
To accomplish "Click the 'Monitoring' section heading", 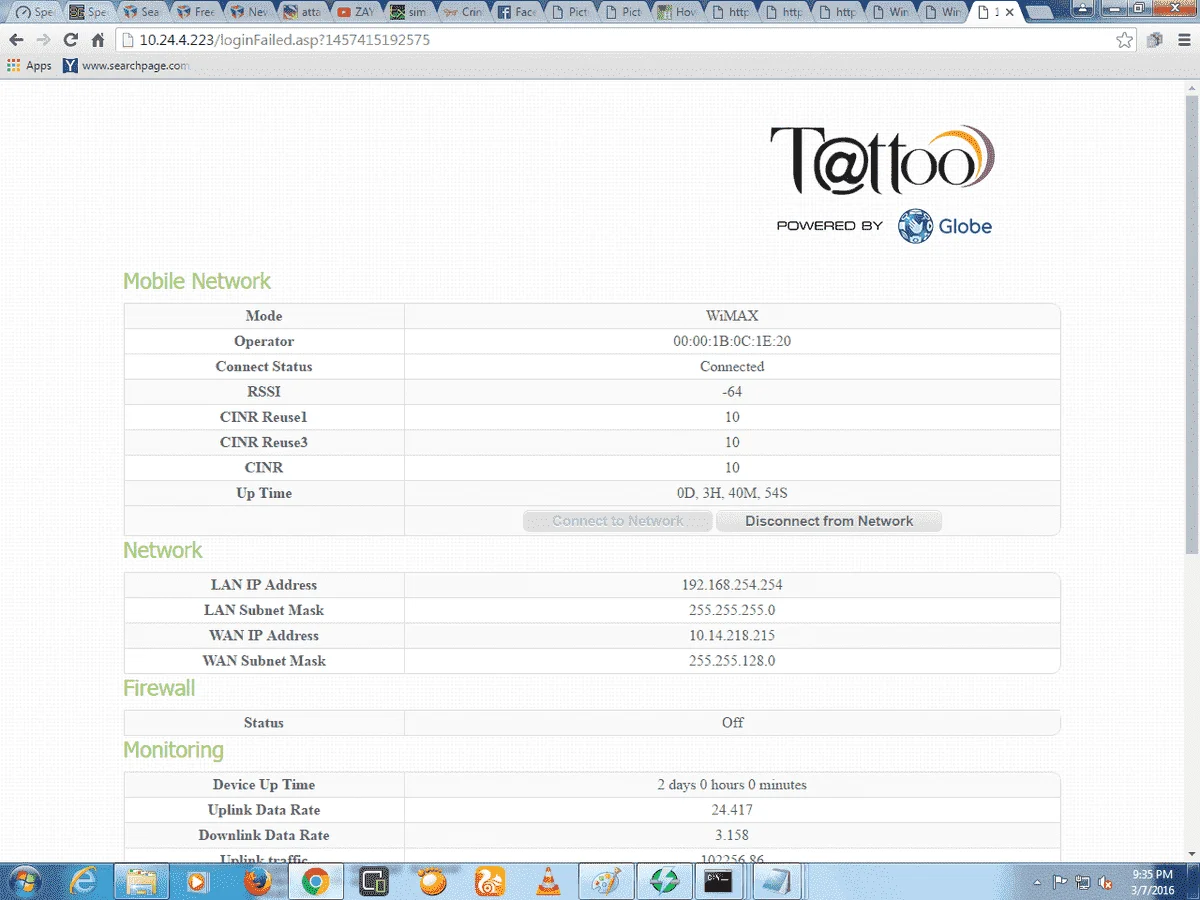I will click(x=173, y=750).
